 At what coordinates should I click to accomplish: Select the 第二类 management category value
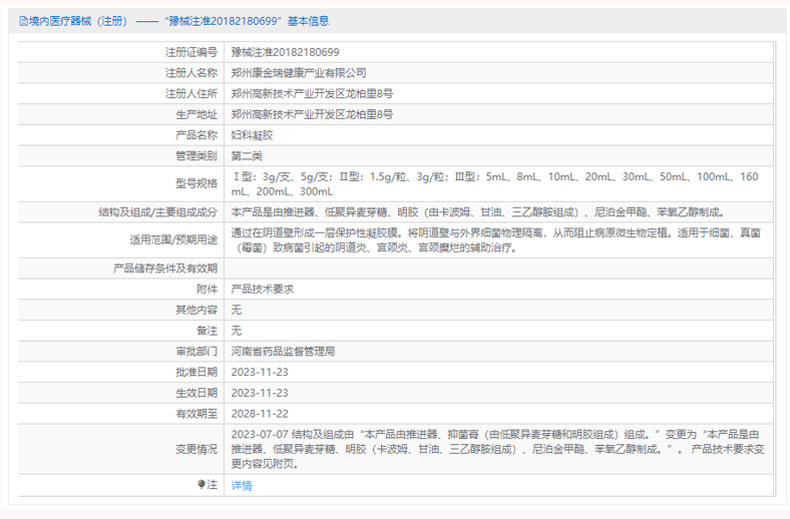coord(246,156)
